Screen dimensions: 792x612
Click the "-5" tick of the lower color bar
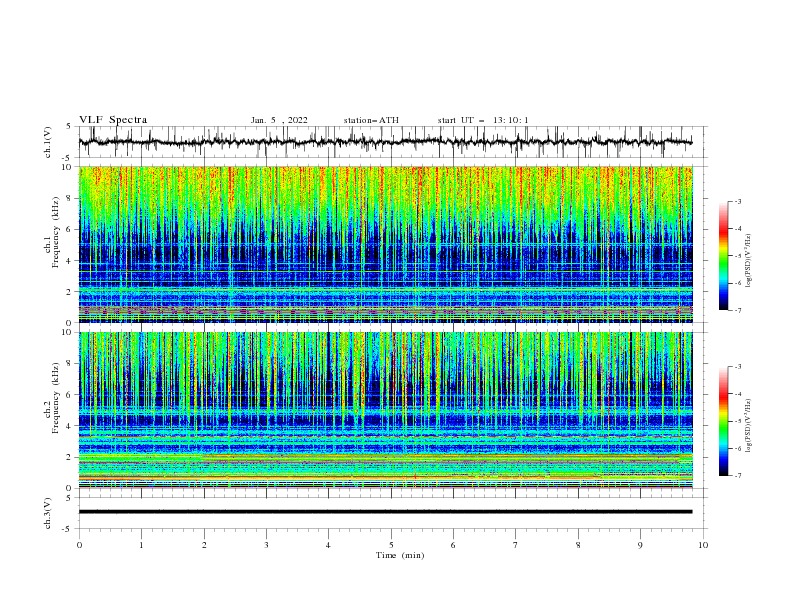(x=737, y=421)
